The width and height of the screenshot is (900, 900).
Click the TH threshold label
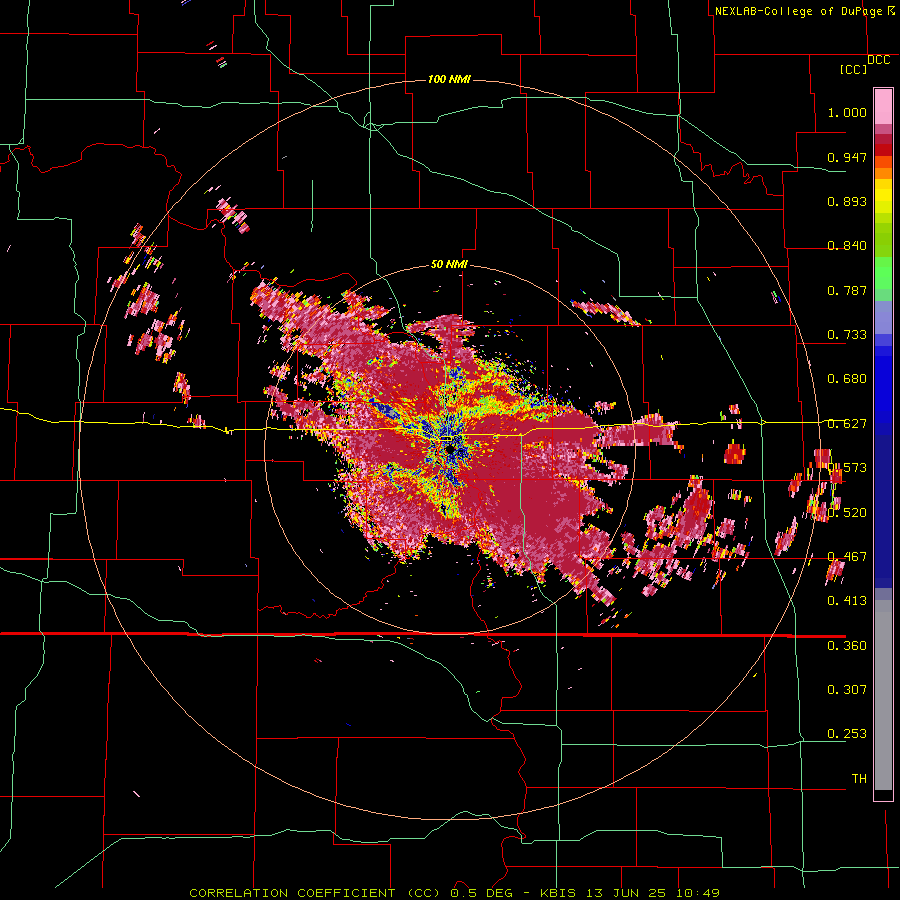point(859,778)
